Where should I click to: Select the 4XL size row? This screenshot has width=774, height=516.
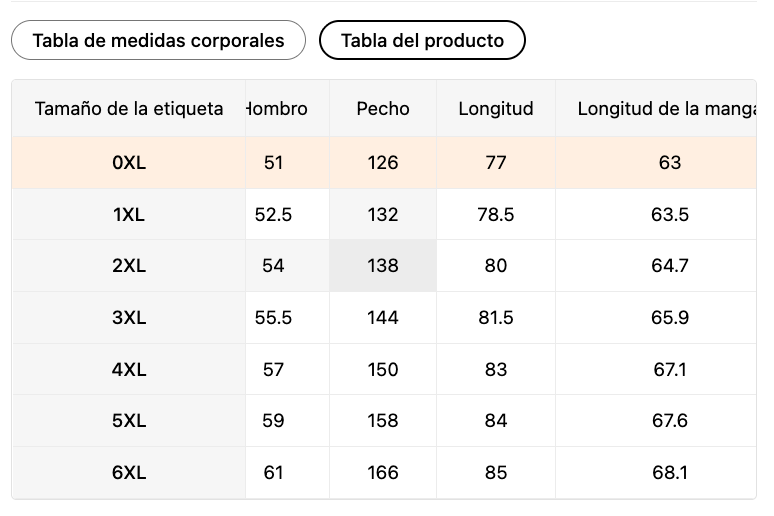click(x=129, y=370)
